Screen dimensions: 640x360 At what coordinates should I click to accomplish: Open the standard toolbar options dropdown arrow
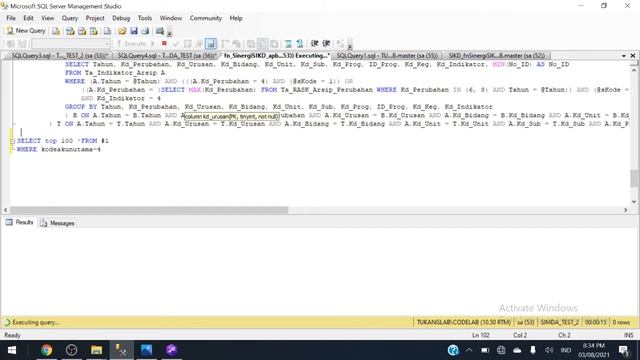(169, 32)
